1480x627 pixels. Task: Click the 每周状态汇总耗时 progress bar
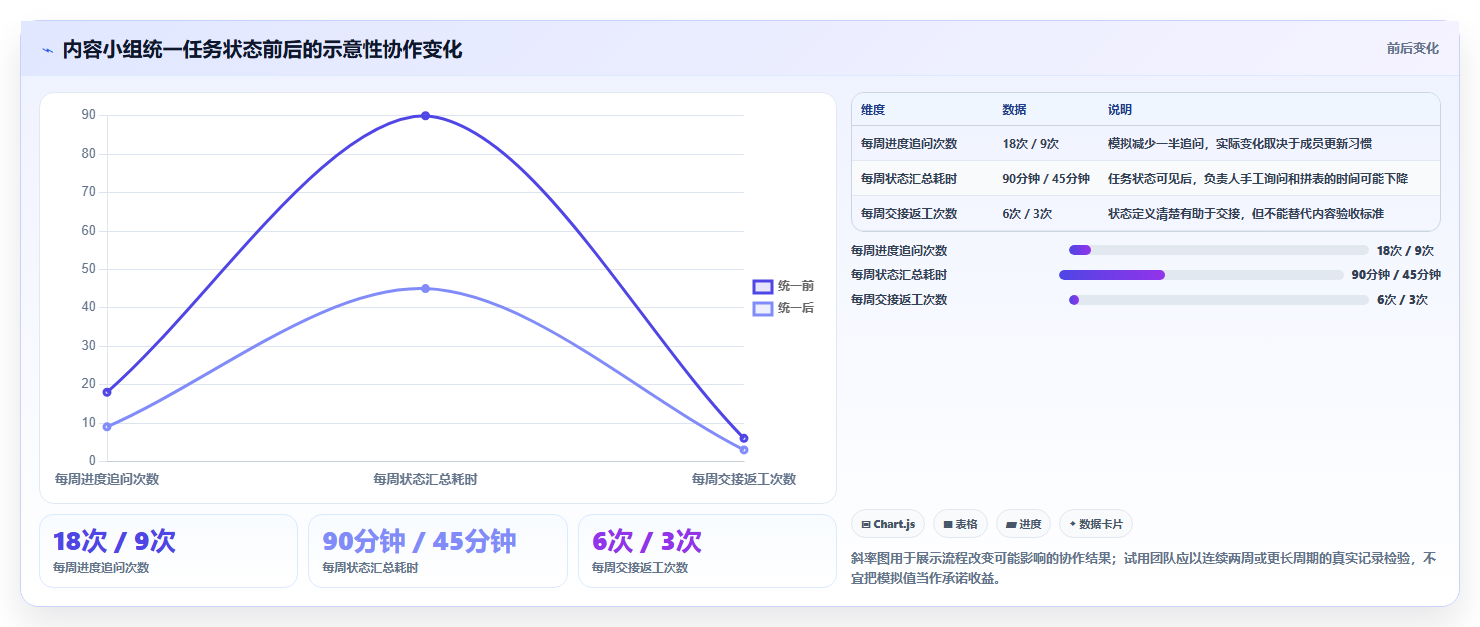pyautogui.click(x=1201, y=275)
